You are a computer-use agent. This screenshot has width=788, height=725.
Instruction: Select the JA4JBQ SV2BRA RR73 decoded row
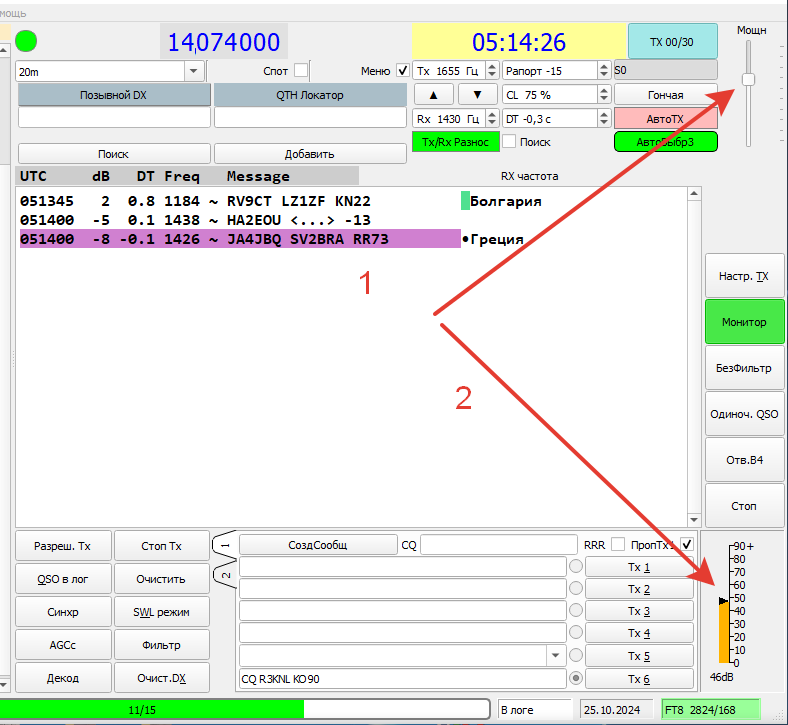pyautogui.click(x=240, y=239)
